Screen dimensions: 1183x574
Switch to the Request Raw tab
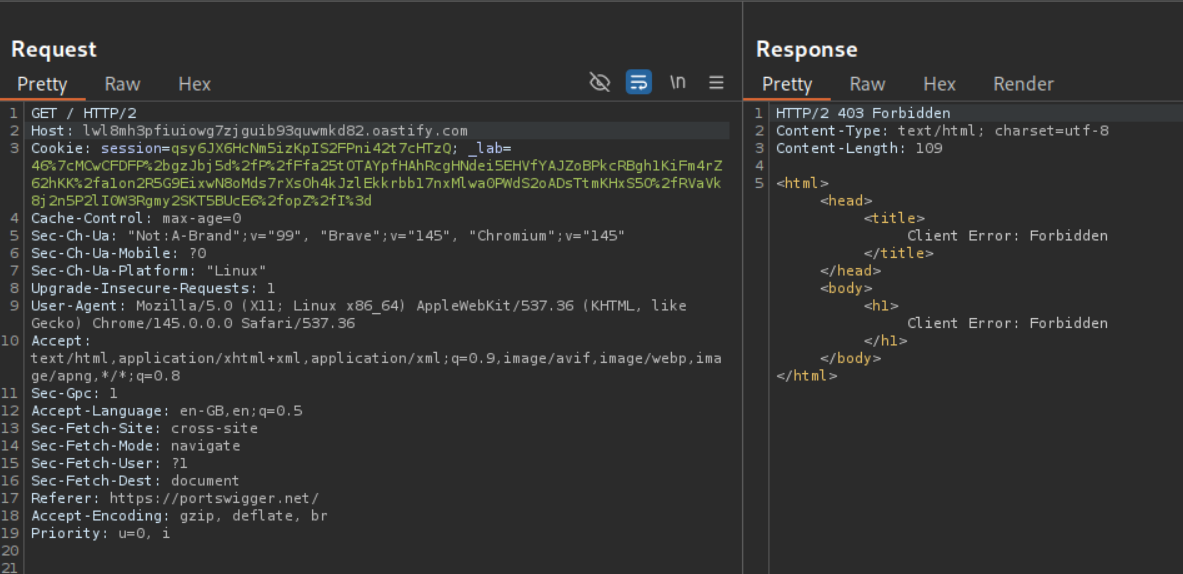pos(122,84)
